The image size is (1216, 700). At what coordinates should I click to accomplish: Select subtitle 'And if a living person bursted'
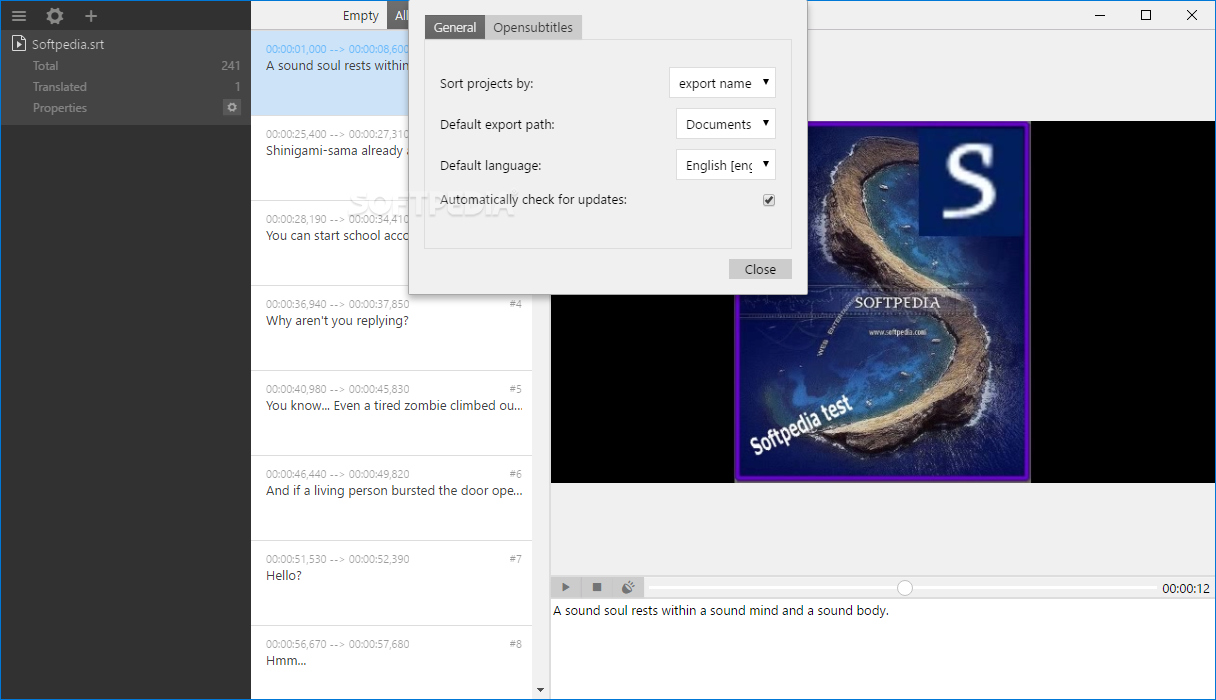[392, 498]
